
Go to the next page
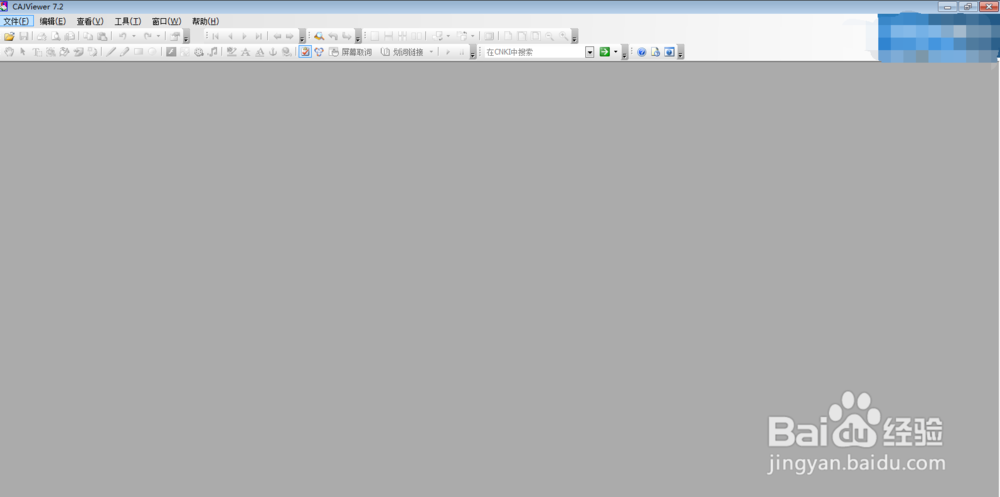[x=244, y=36]
